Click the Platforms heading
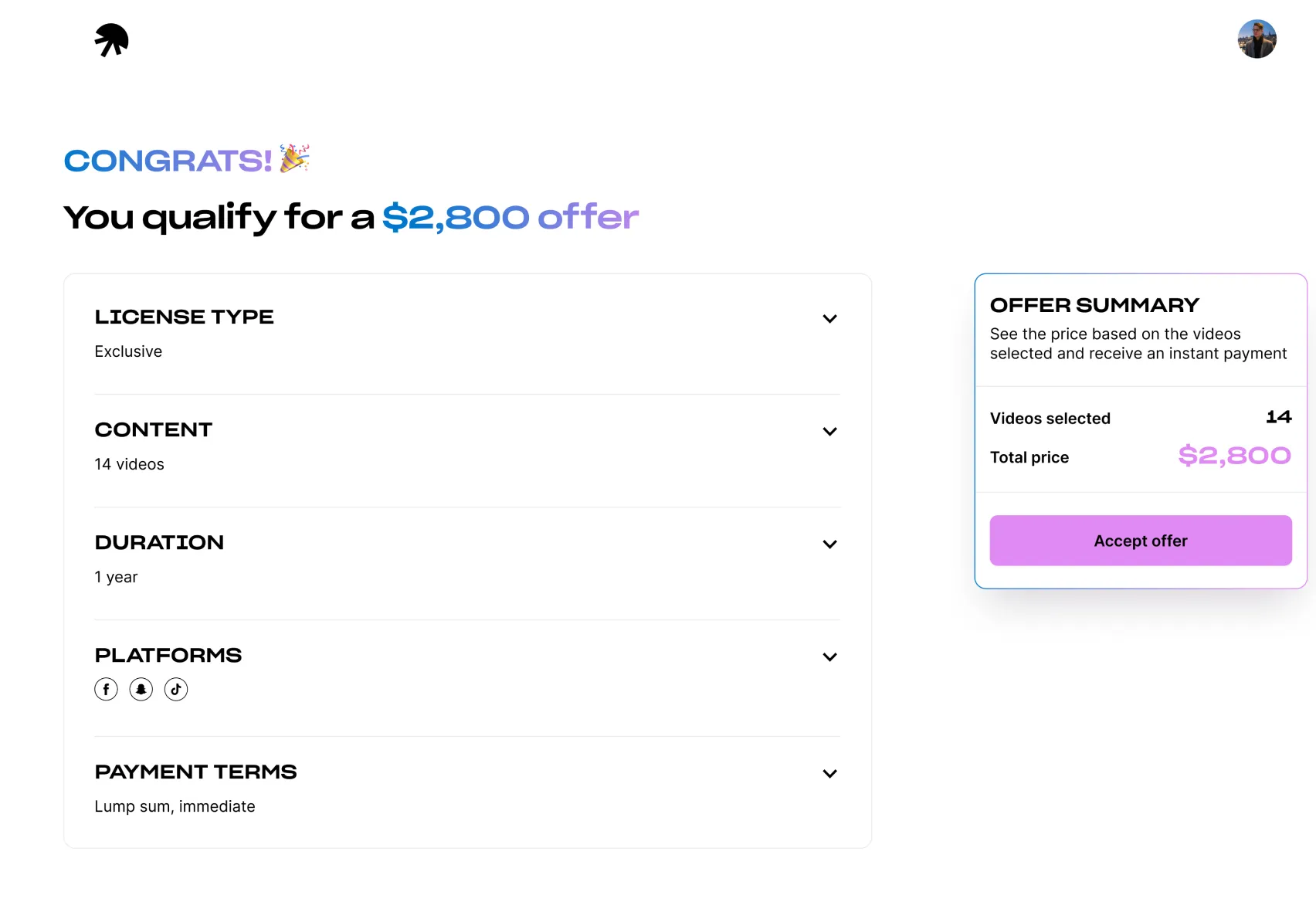The width and height of the screenshot is (1316, 899). [168, 656]
